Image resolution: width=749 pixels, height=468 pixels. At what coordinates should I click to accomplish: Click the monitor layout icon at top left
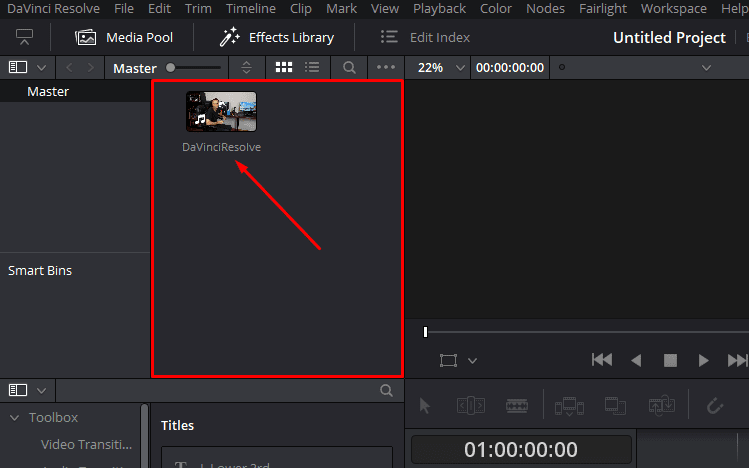pos(24,37)
